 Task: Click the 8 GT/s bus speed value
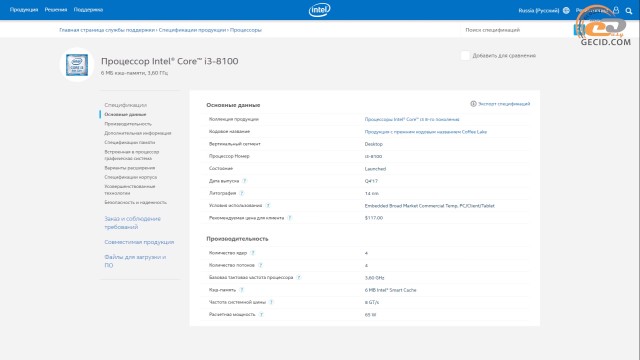[371, 302]
